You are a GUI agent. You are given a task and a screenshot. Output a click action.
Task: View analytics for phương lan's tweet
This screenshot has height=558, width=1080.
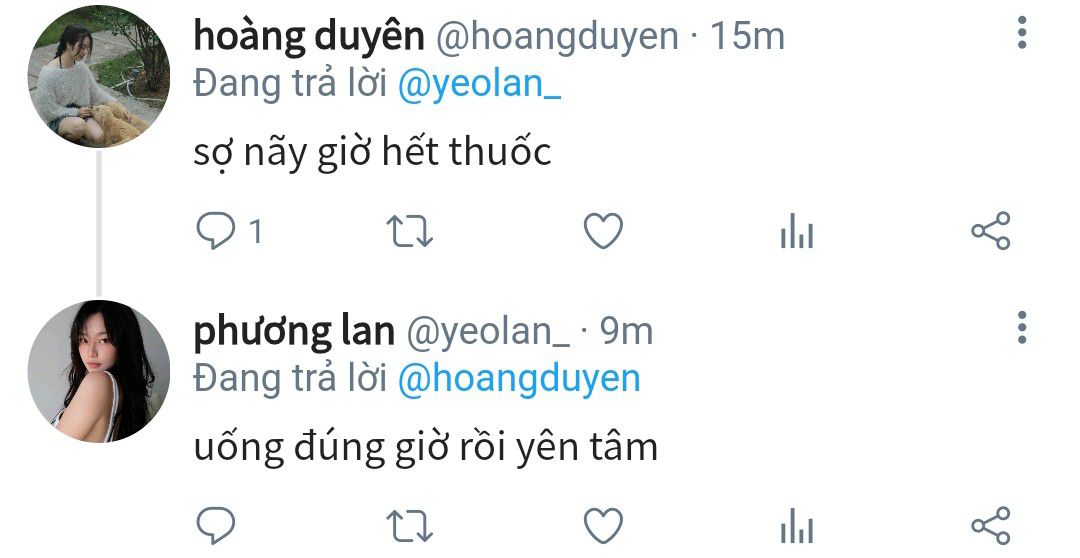pos(797,526)
